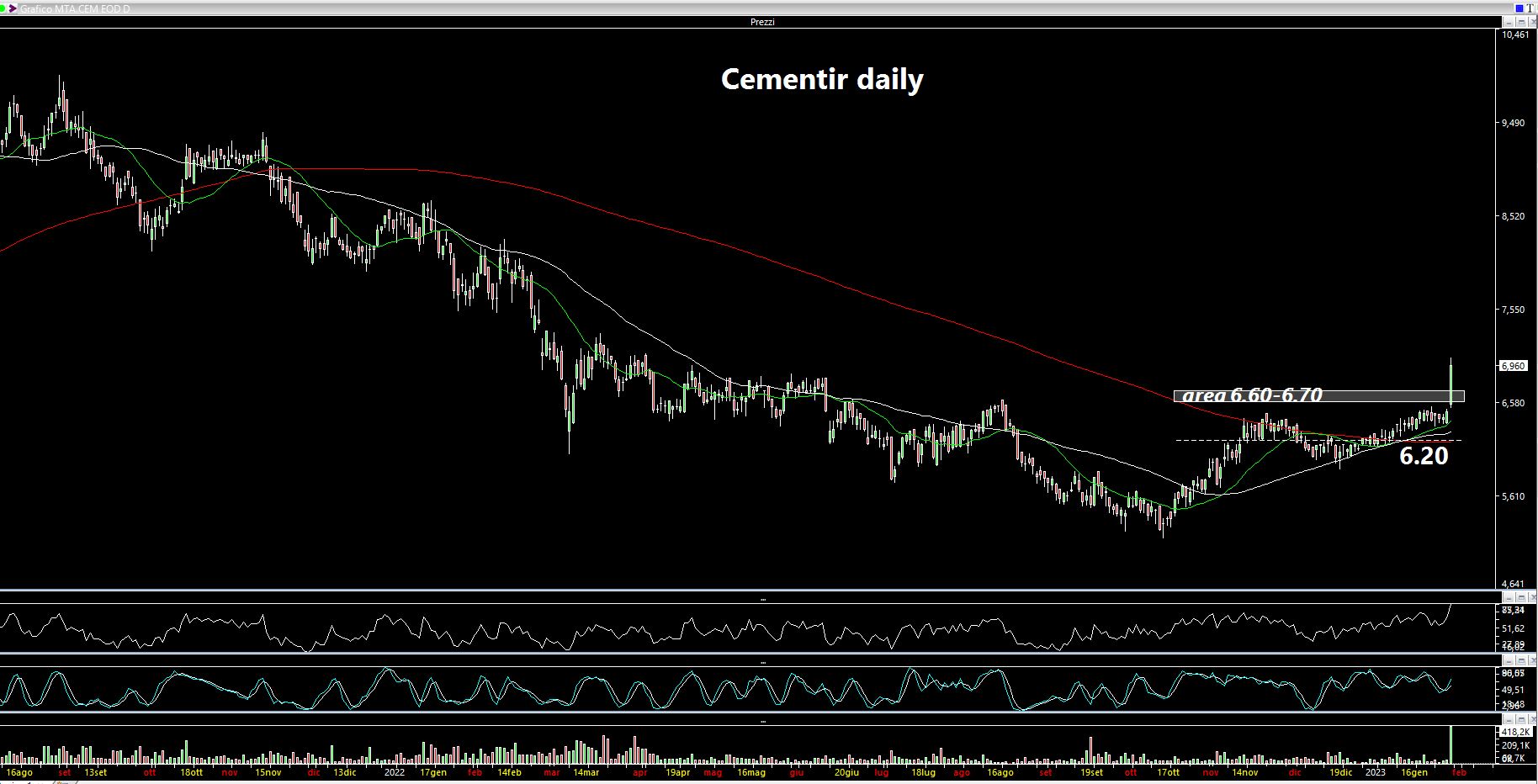The height and width of the screenshot is (784, 1538).
Task: Maximize the stochastic oscillator panel
Action: tap(1521, 660)
